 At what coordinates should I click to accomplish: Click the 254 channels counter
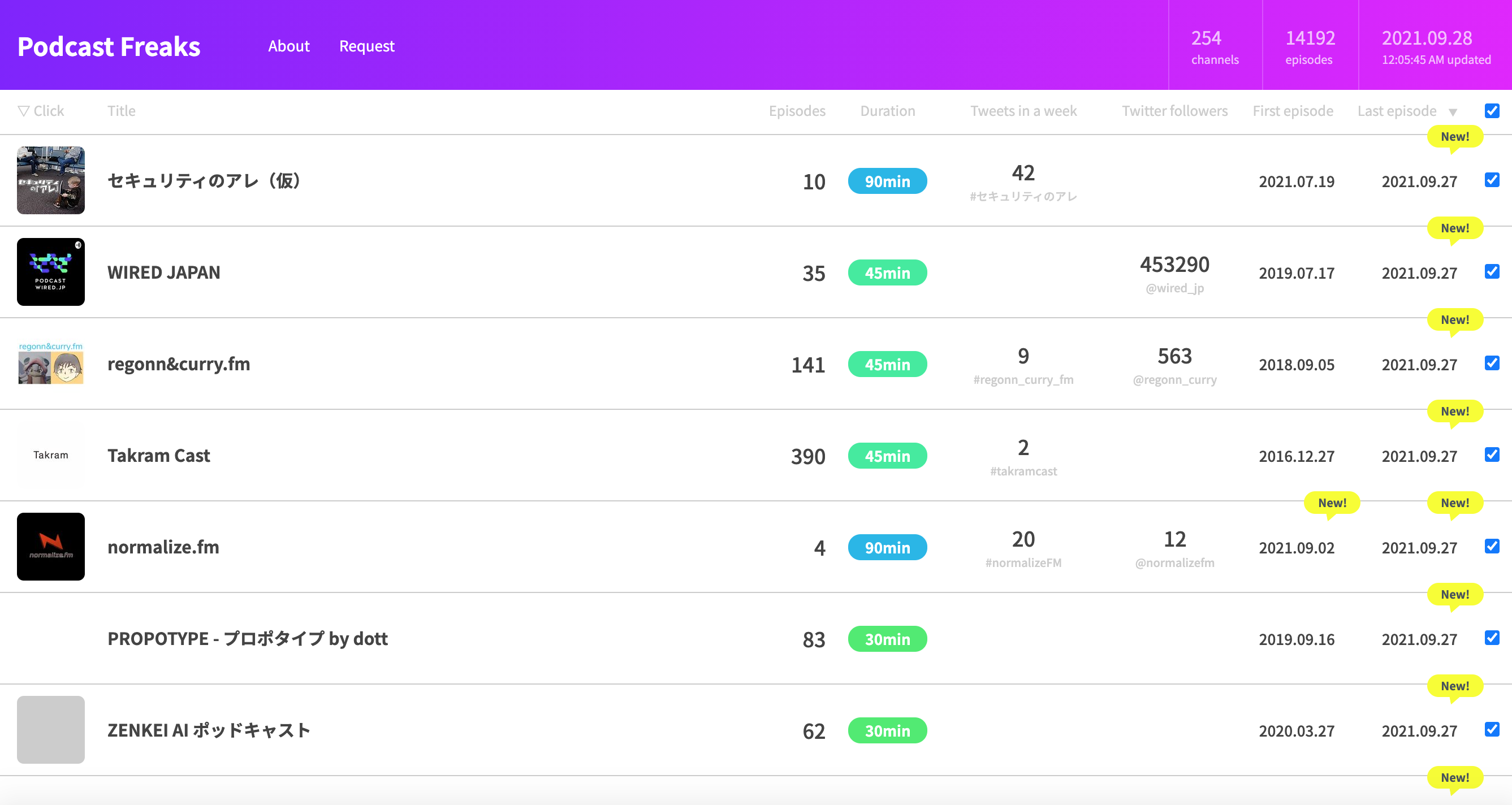click(x=1215, y=47)
